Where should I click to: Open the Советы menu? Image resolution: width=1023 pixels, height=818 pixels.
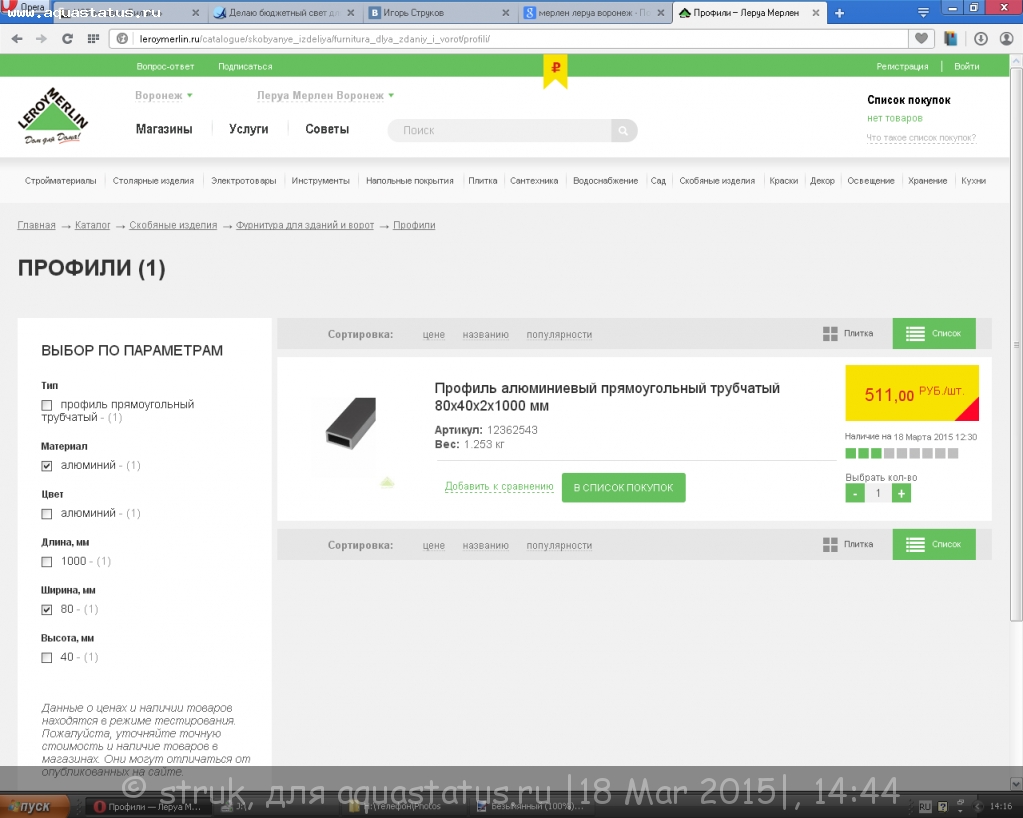tap(327, 129)
